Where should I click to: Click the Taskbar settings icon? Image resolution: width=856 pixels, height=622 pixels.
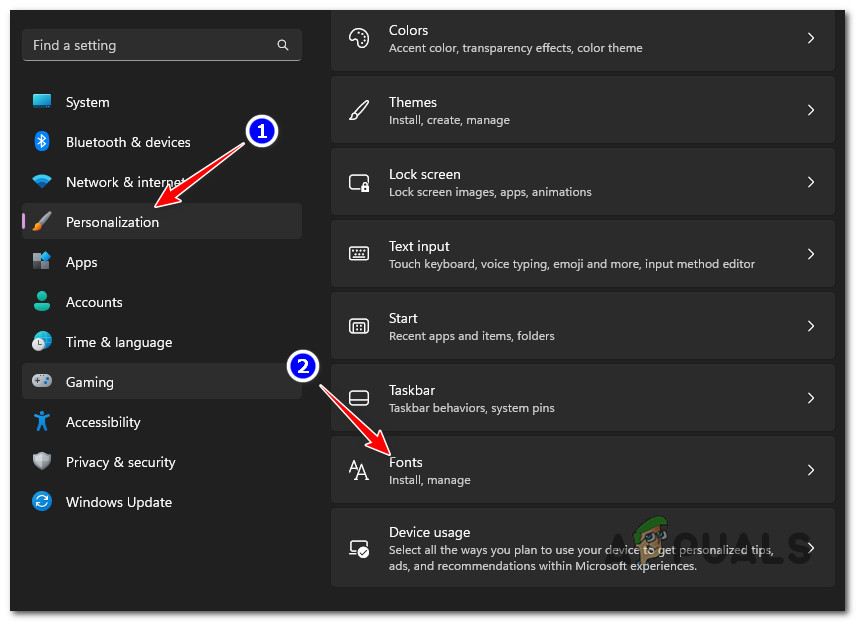(x=359, y=397)
